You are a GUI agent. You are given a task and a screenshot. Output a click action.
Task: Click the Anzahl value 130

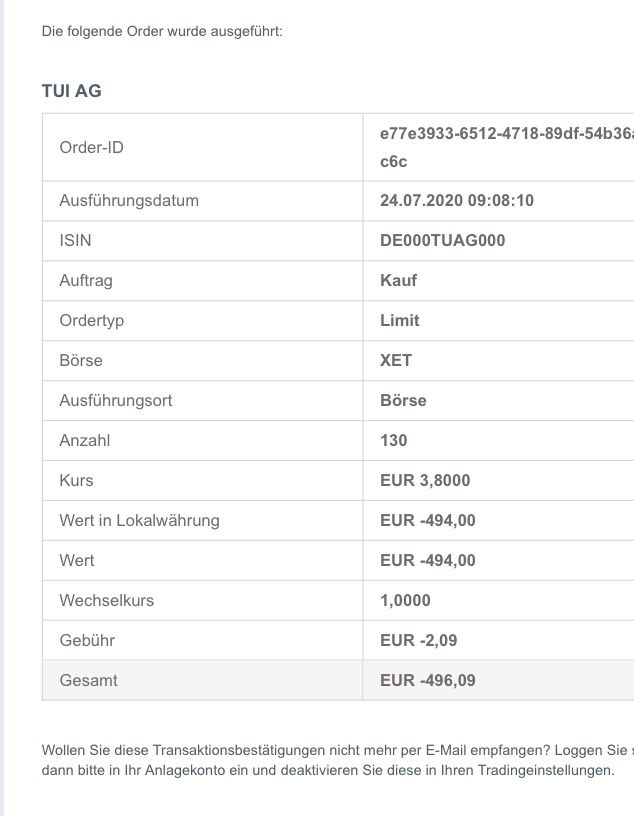click(394, 440)
